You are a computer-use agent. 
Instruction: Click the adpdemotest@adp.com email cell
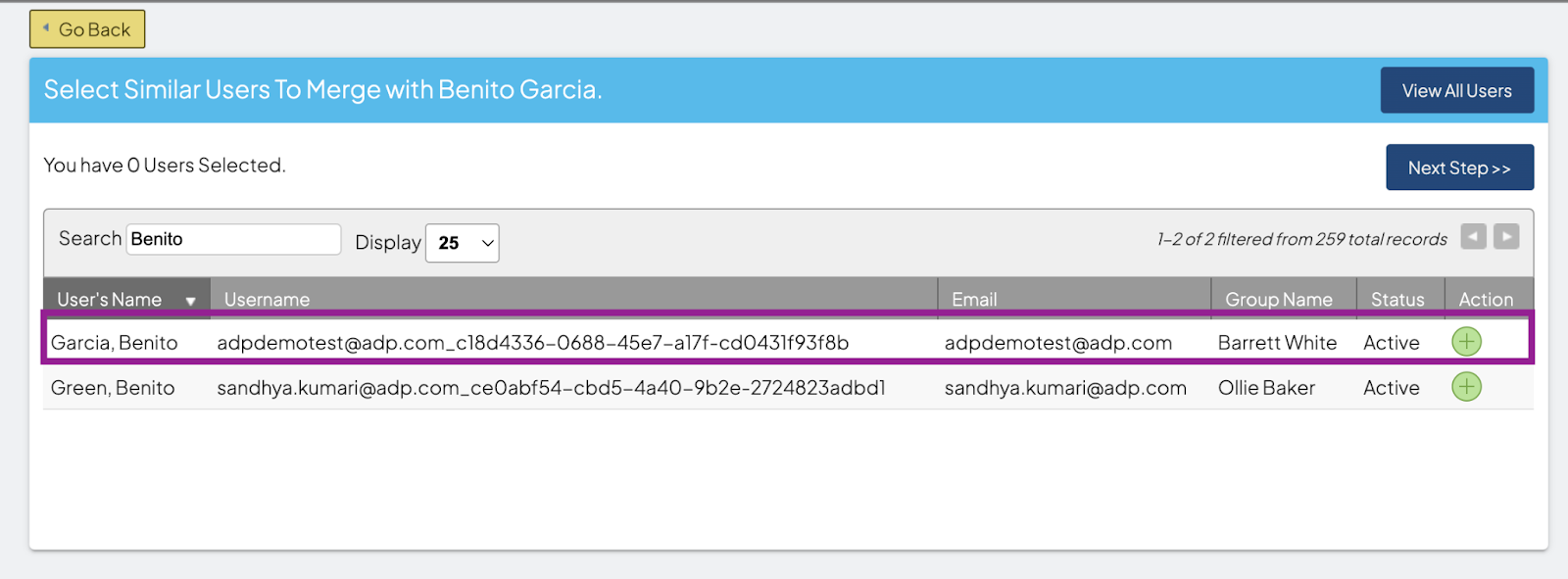click(x=1058, y=343)
